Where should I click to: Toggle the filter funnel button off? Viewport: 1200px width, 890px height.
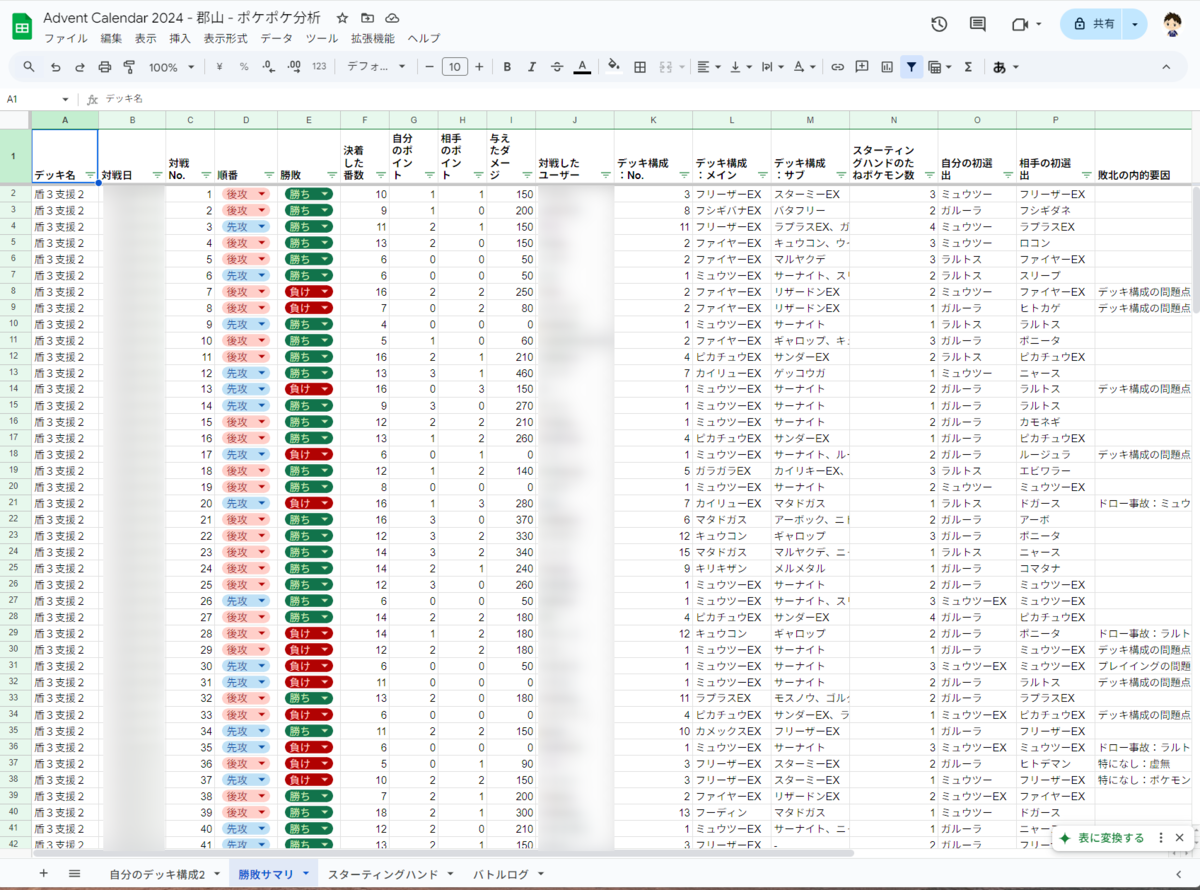point(911,67)
